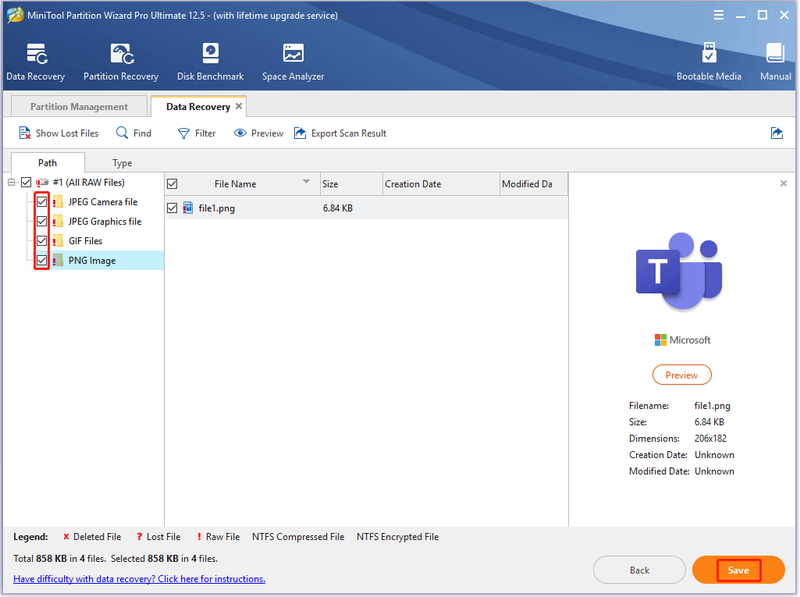Screen dimensions: 800x597
Task: Collapse the #1 All RAW Files tree node
Action: coord(11,182)
